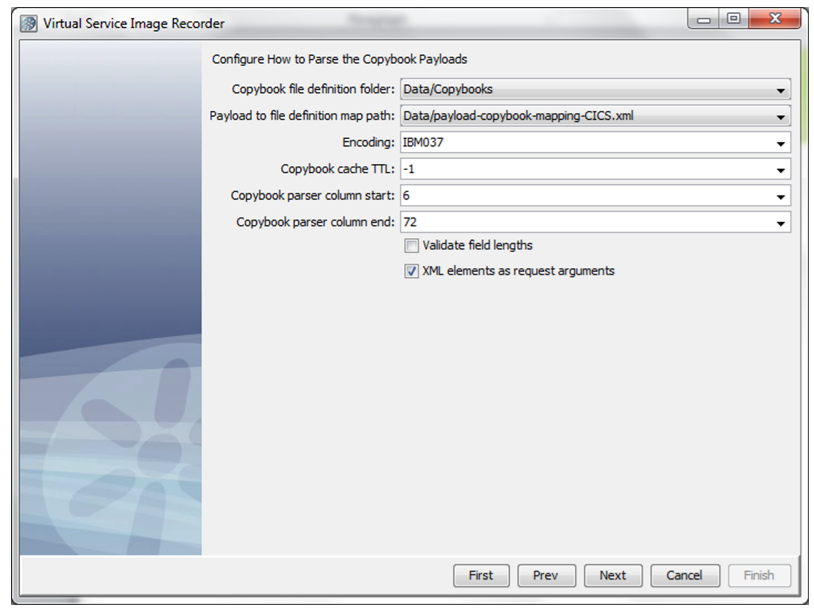Image resolution: width=814 pixels, height=615 pixels.
Task: Enable Validate field lengths
Action: [x=411, y=245]
